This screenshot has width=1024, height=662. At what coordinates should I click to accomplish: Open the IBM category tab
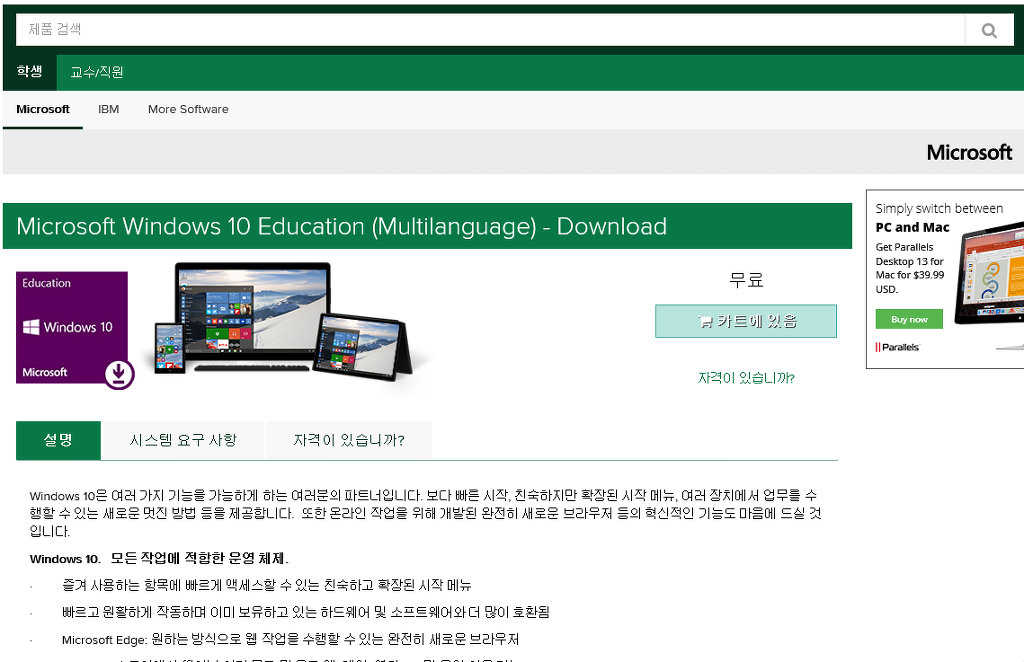pos(108,109)
